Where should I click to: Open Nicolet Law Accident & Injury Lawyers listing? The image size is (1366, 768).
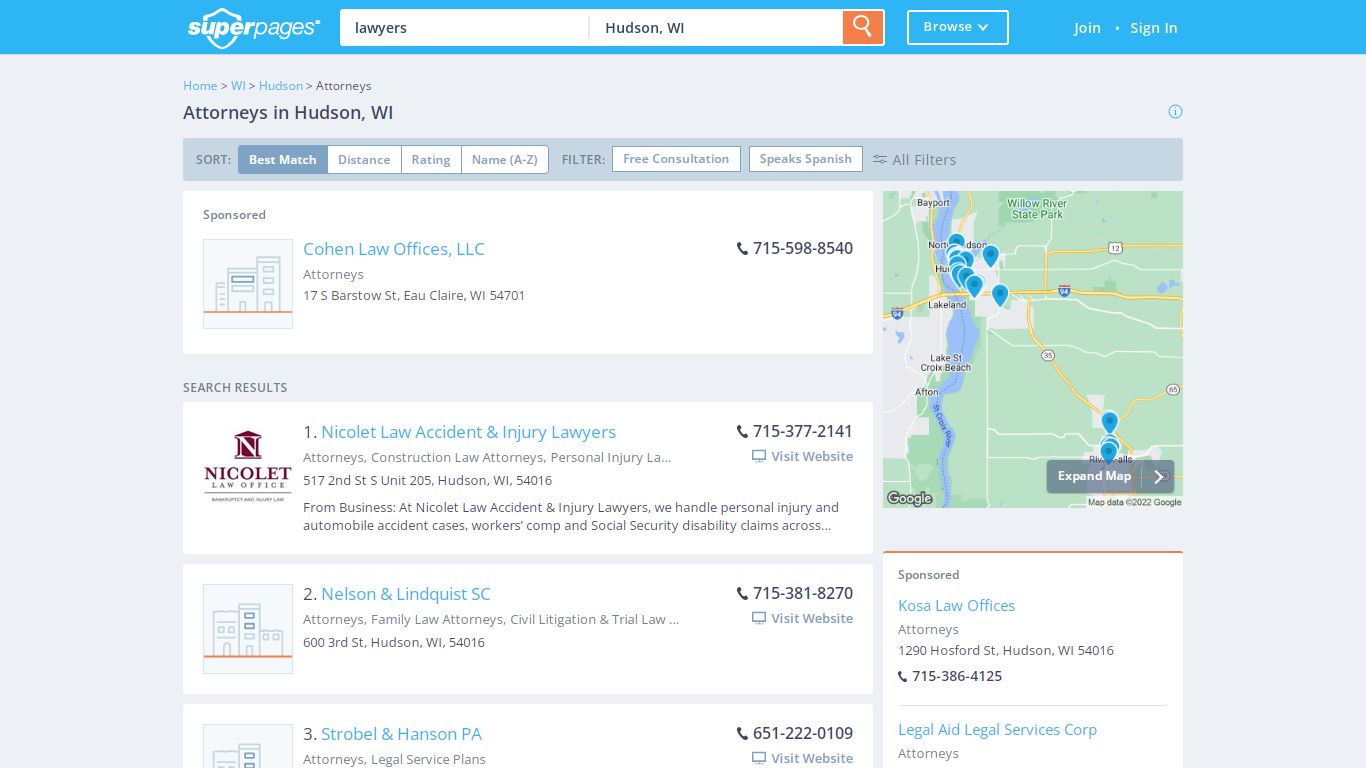[468, 432]
